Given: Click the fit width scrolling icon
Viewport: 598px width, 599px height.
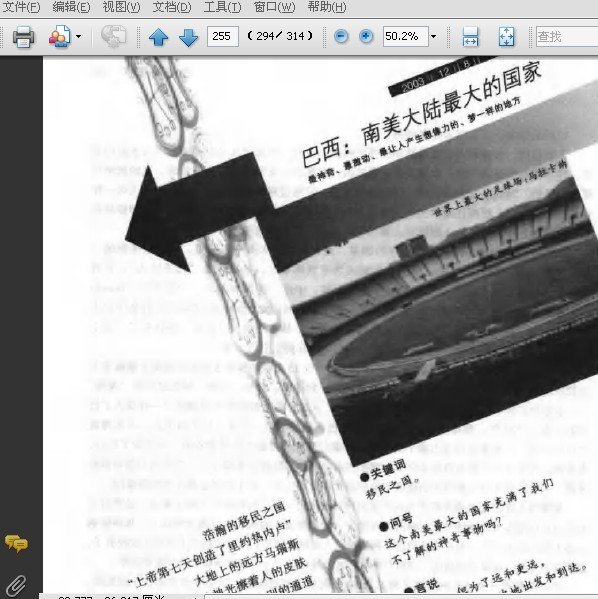Looking at the screenshot, I should (470, 37).
